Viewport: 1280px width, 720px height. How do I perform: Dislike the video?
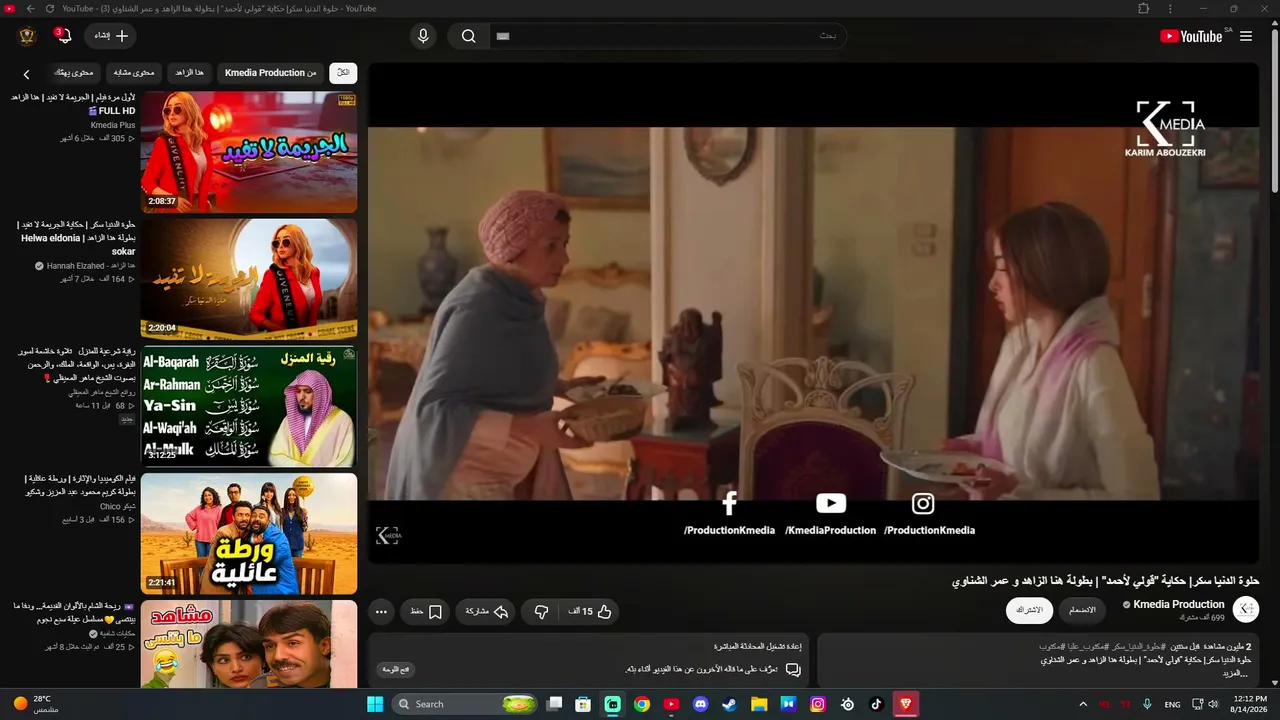pyautogui.click(x=541, y=611)
